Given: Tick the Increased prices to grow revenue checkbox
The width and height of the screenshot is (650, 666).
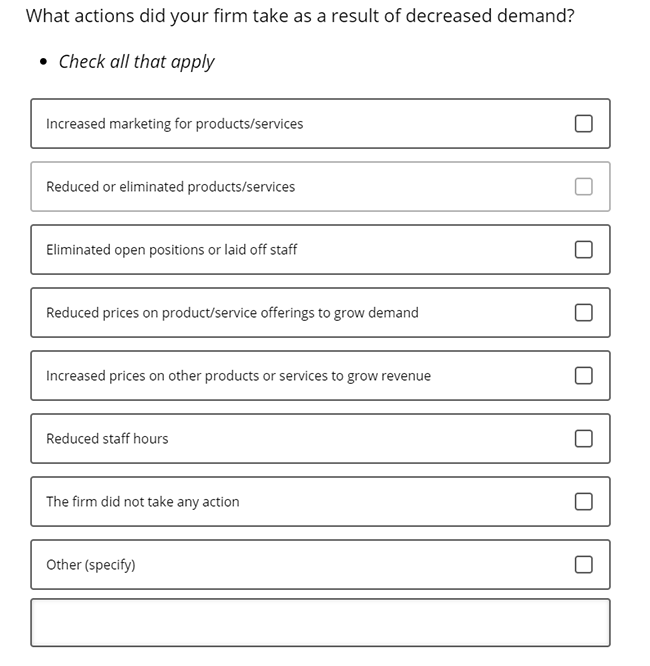Looking at the screenshot, I should [x=583, y=375].
